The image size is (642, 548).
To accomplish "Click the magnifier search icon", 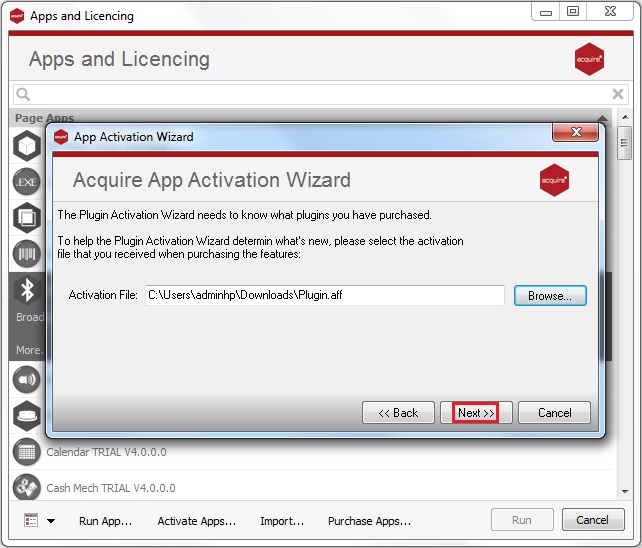I will [x=23, y=94].
